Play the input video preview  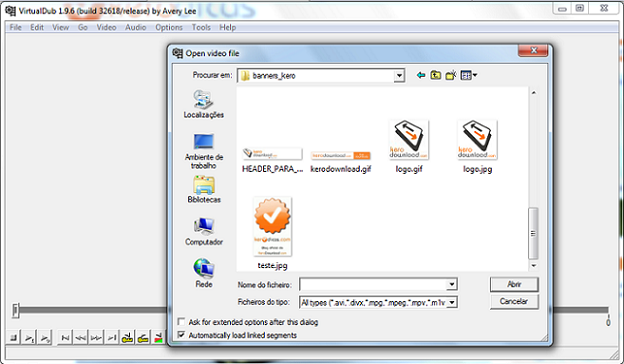[x=29, y=338]
